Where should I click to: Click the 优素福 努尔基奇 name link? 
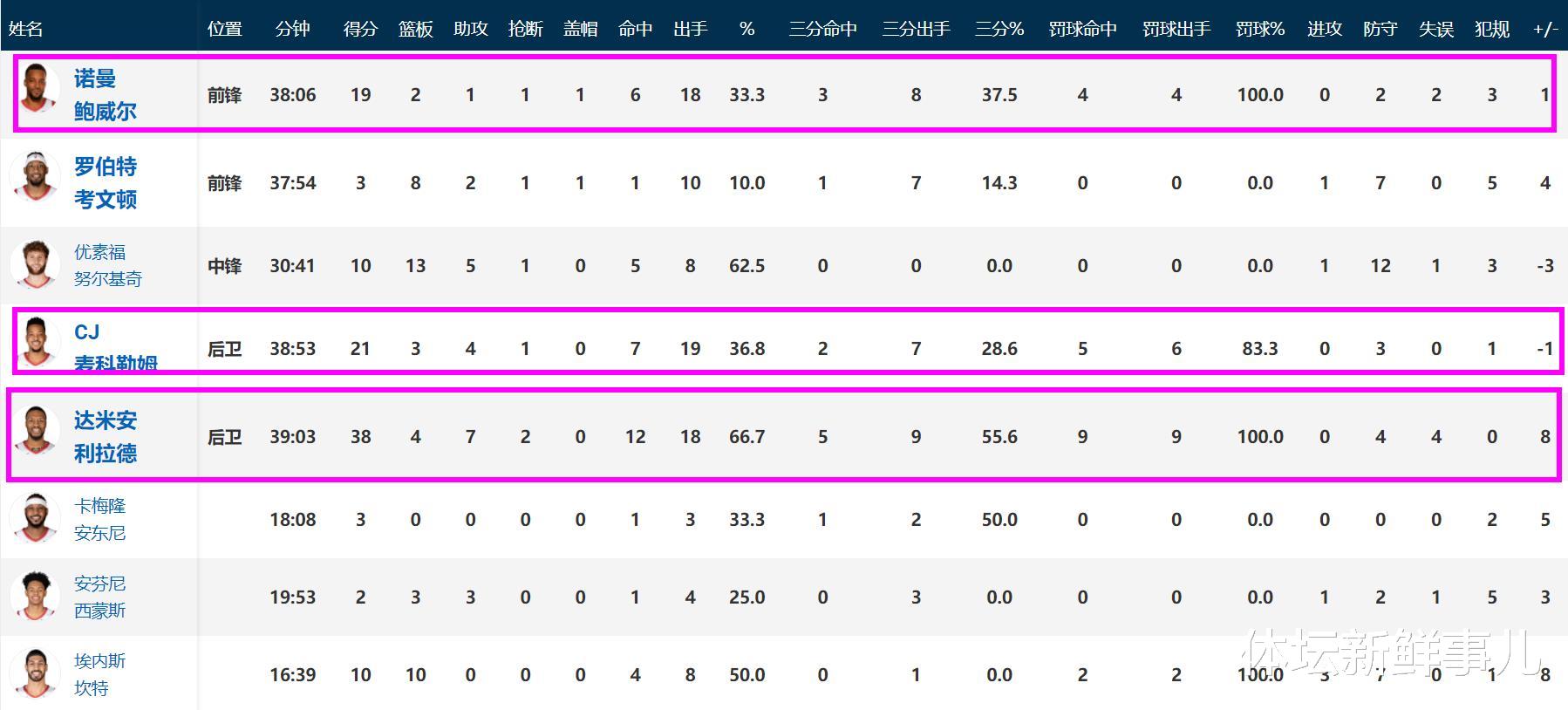tap(107, 265)
